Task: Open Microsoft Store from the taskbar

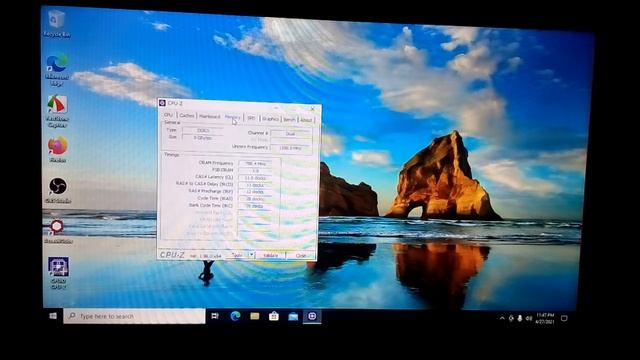Action: coord(274,316)
